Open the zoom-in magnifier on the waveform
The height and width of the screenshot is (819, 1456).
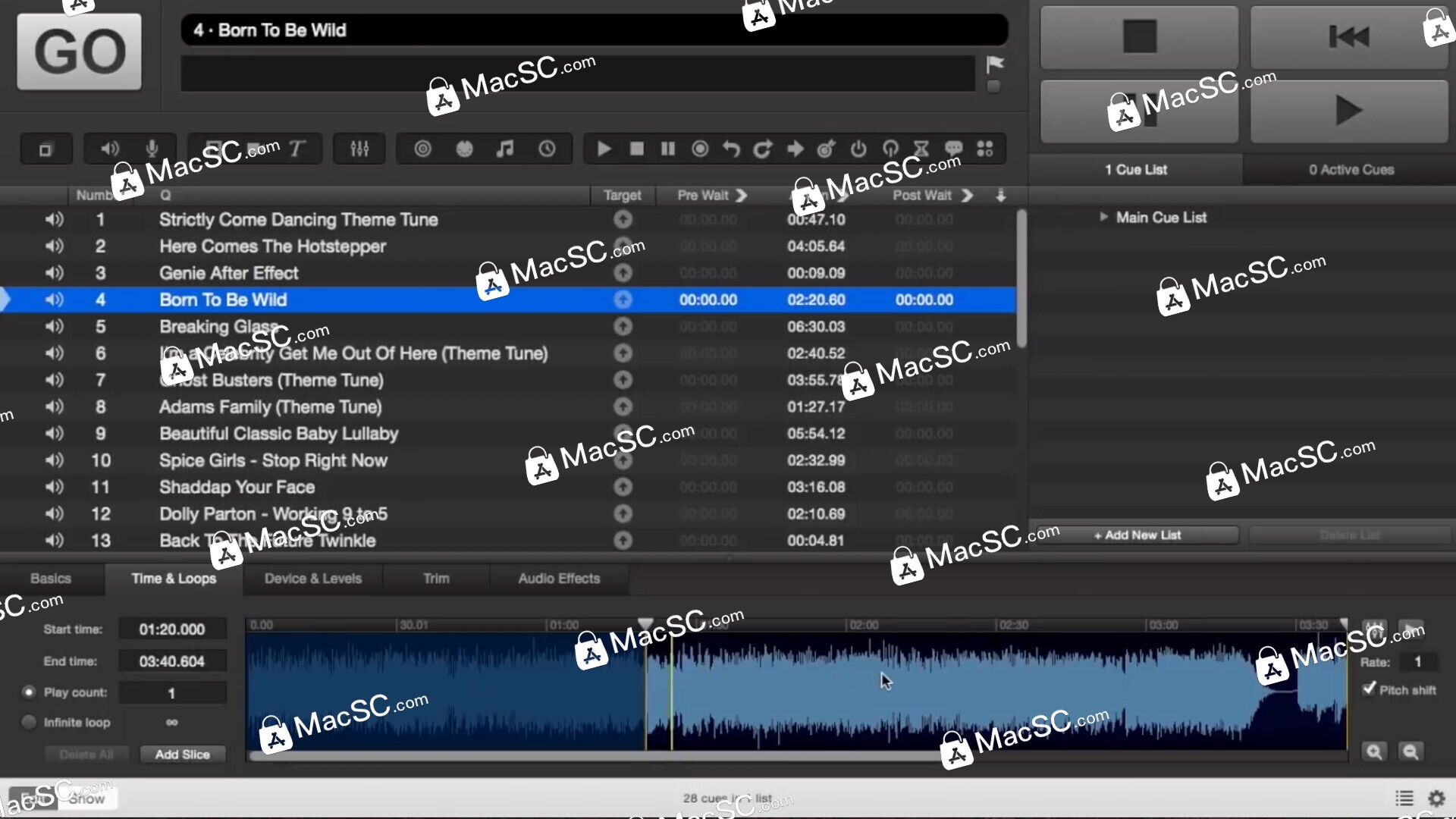(1374, 752)
